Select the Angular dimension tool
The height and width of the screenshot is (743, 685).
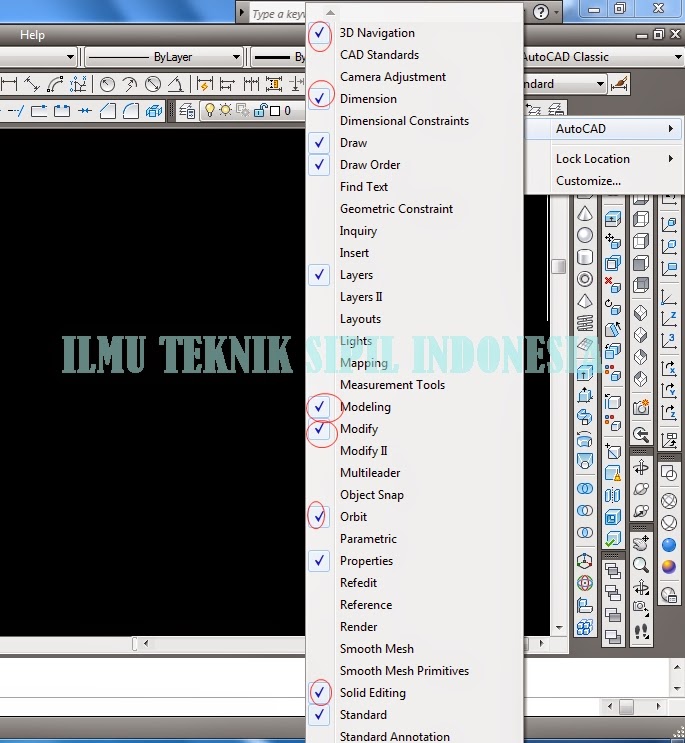(x=176, y=85)
